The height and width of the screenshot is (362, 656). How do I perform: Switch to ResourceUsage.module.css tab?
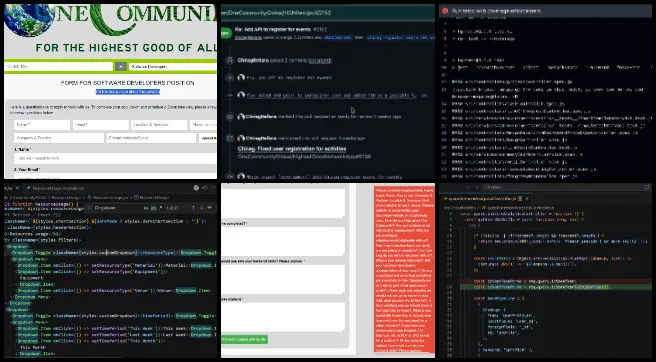(55, 188)
